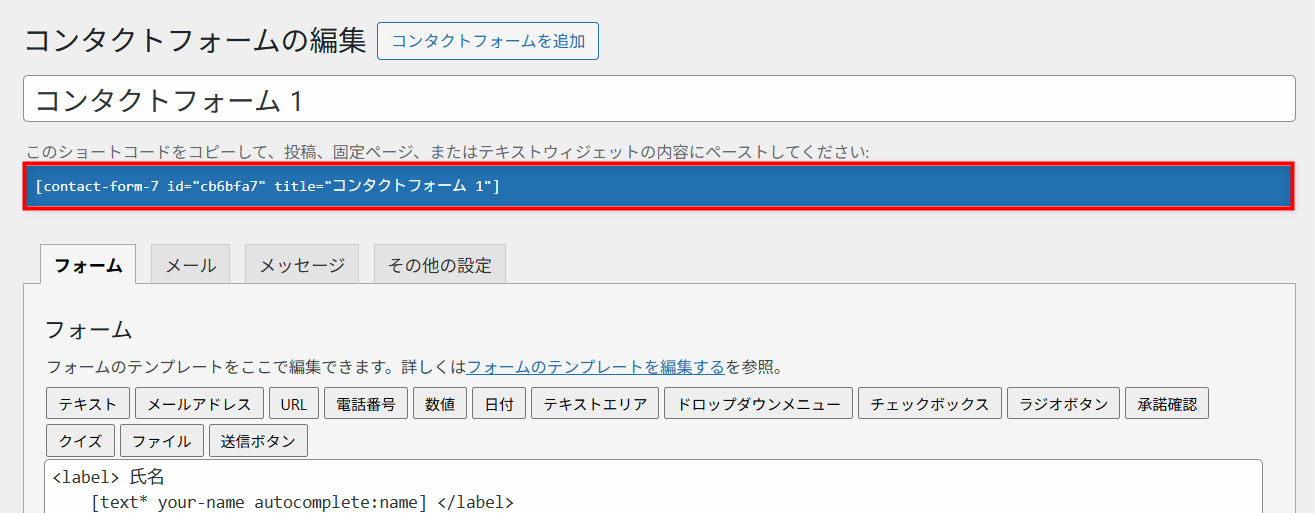Open the その他の設定 tab
The image size is (1315, 513).
[x=440, y=265]
